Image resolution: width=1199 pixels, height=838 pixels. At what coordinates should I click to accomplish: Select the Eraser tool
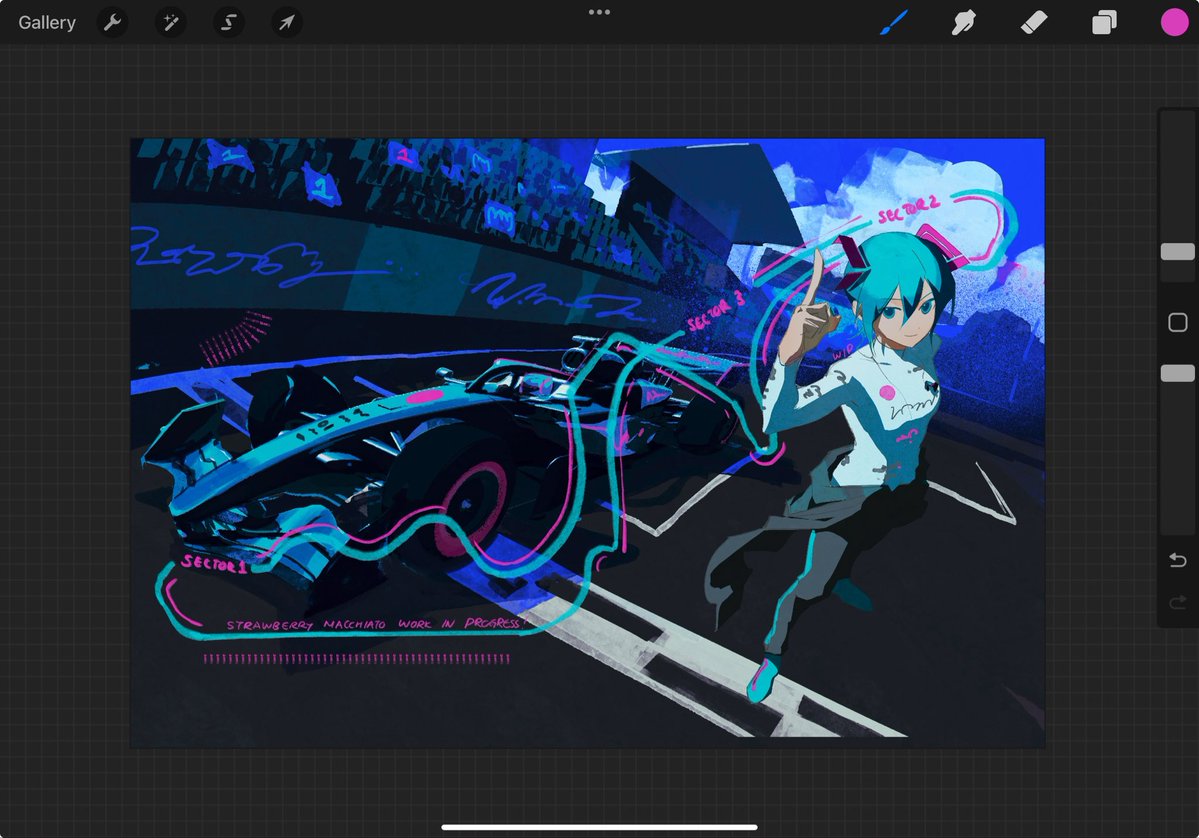coord(1034,23)
